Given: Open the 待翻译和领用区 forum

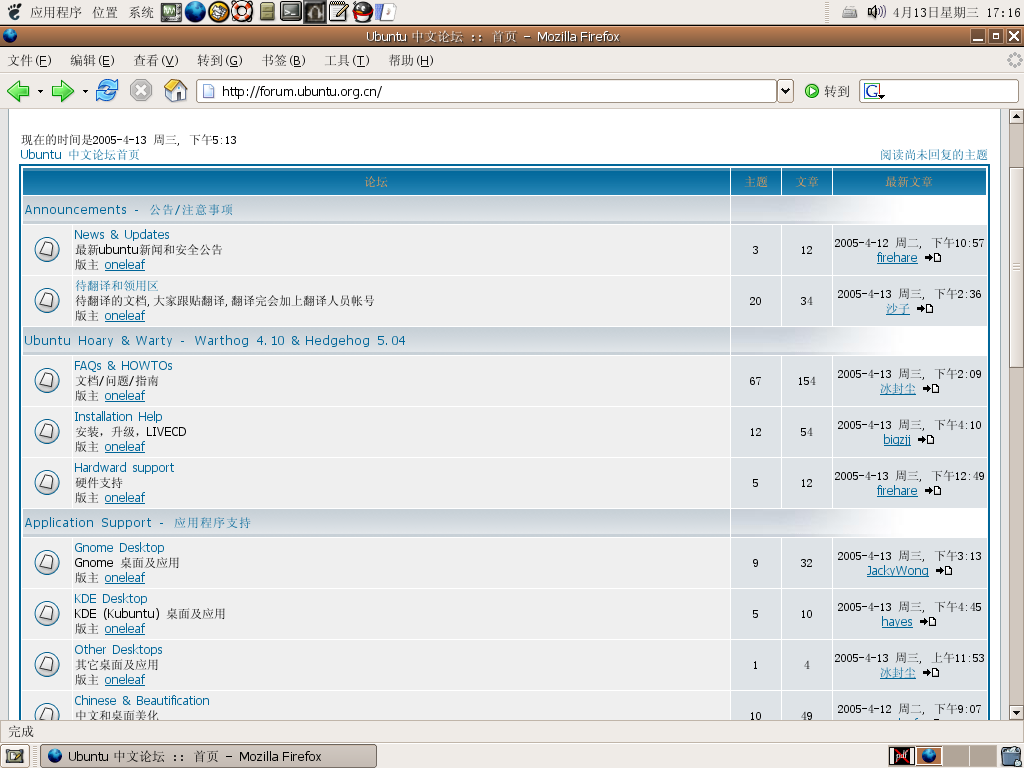Looking at the screenshot, I should pos(116,285).
